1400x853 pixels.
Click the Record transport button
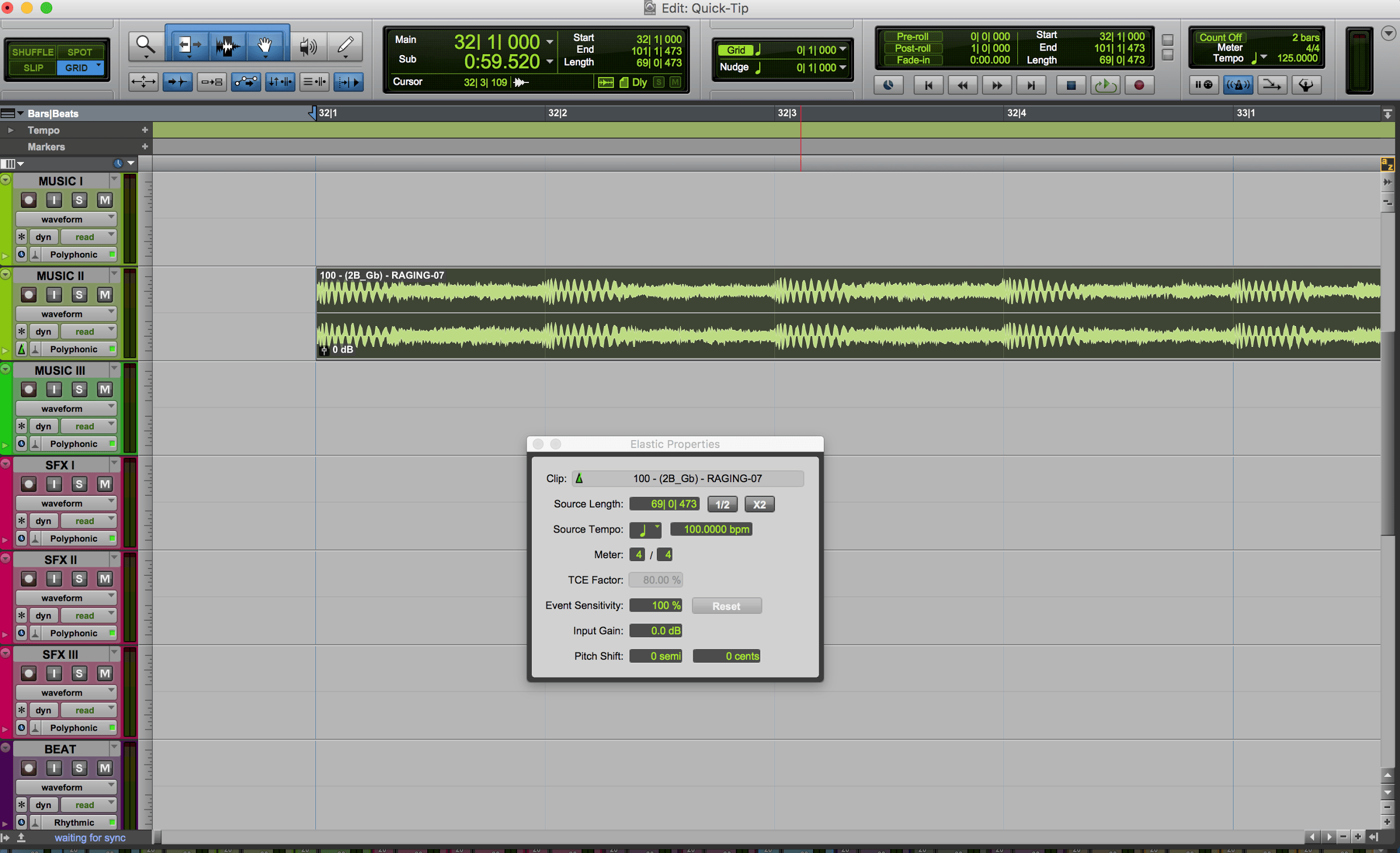coord(1139,85)
